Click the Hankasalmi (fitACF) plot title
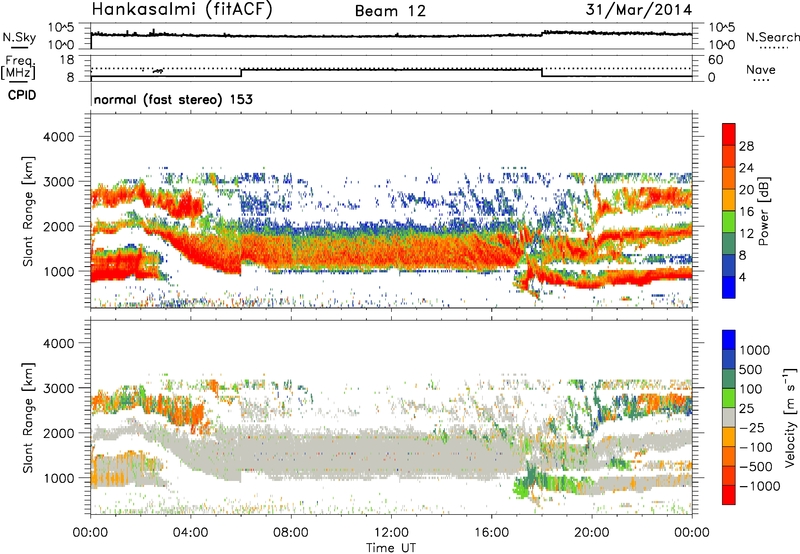Viewport: 800px width, 554px height. [x=182, y=10]
